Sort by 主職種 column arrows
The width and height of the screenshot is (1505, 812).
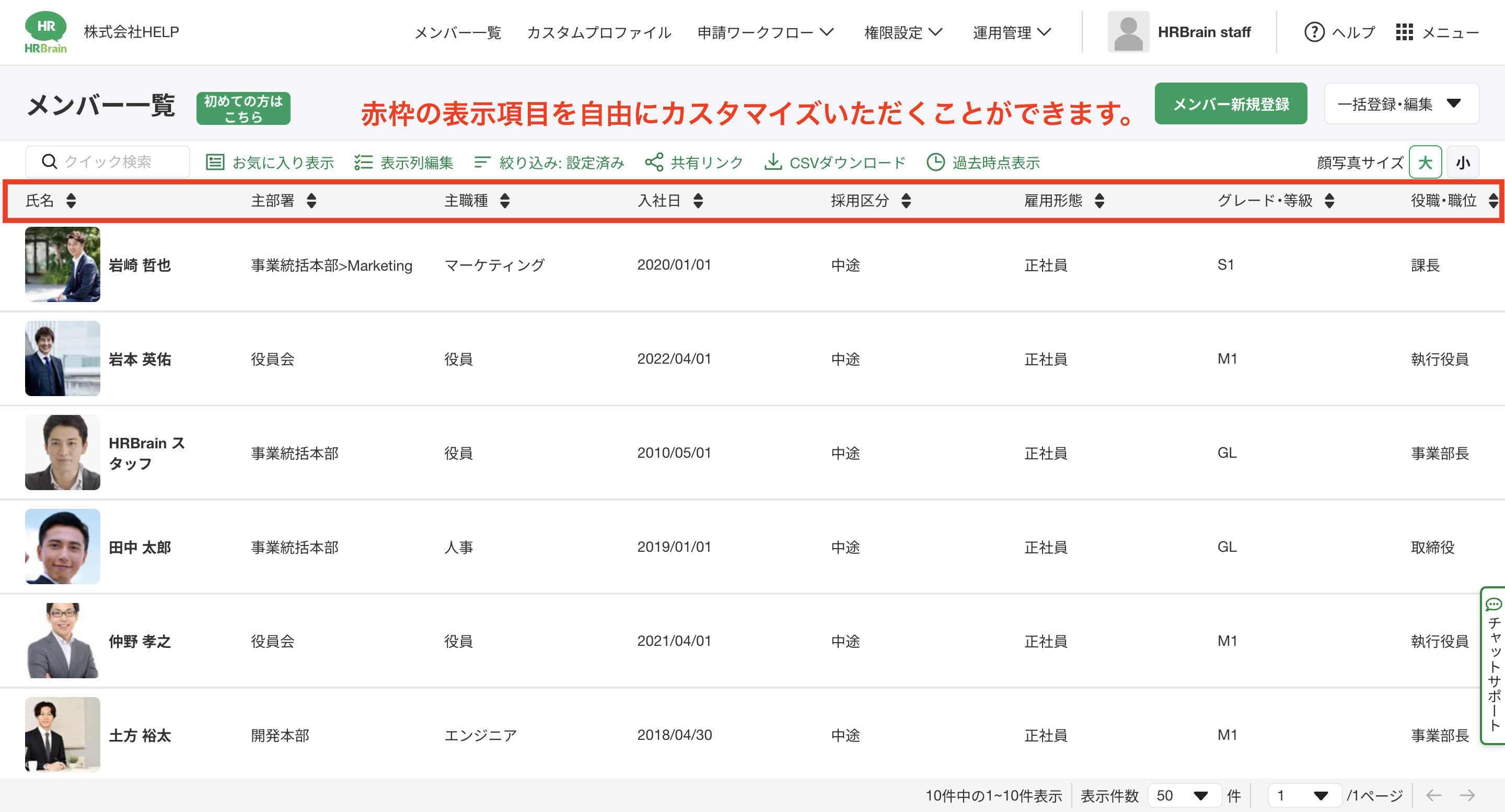(x=505, y=201)
